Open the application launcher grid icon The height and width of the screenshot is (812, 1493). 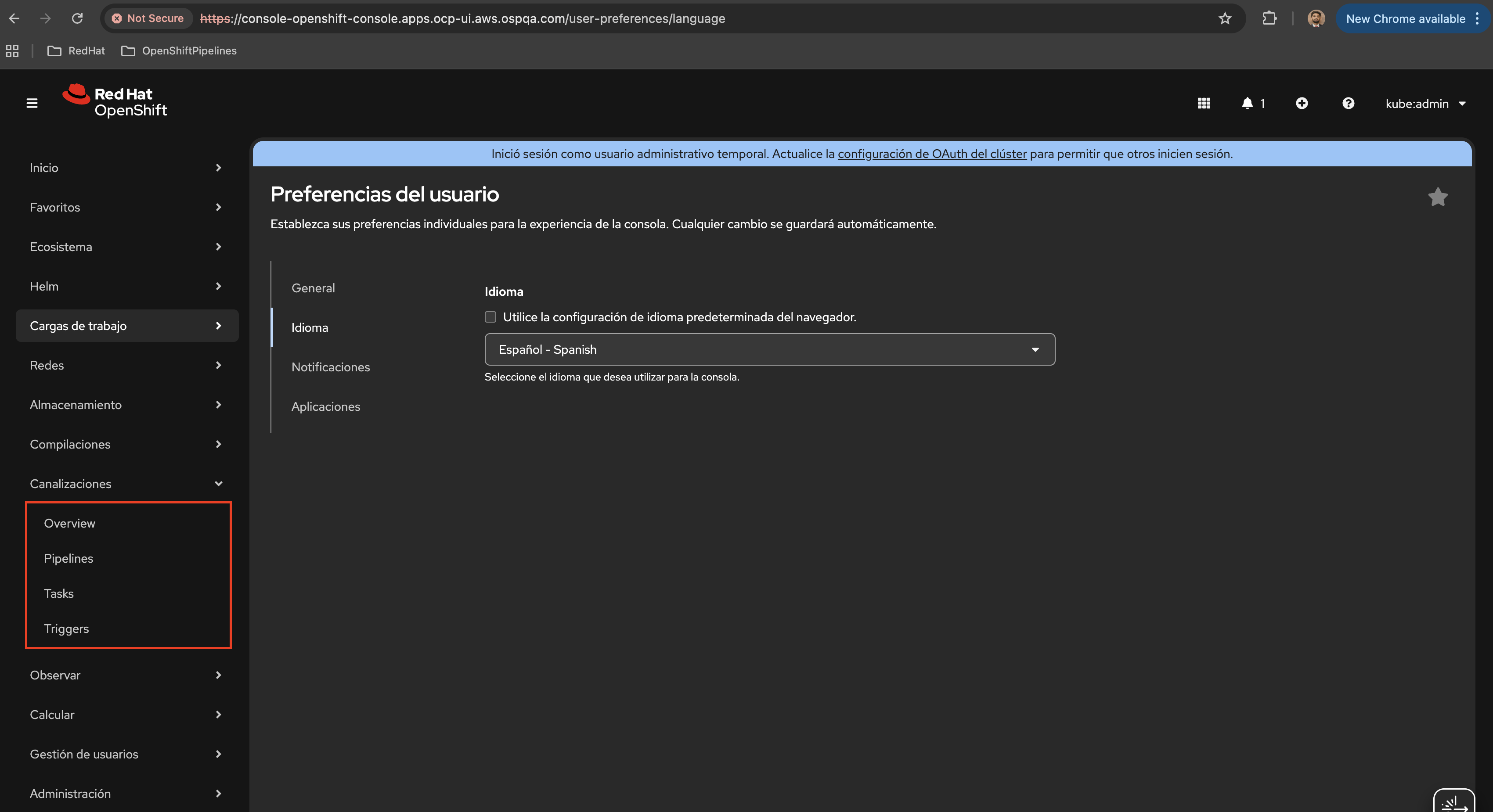coord(1204,103)
